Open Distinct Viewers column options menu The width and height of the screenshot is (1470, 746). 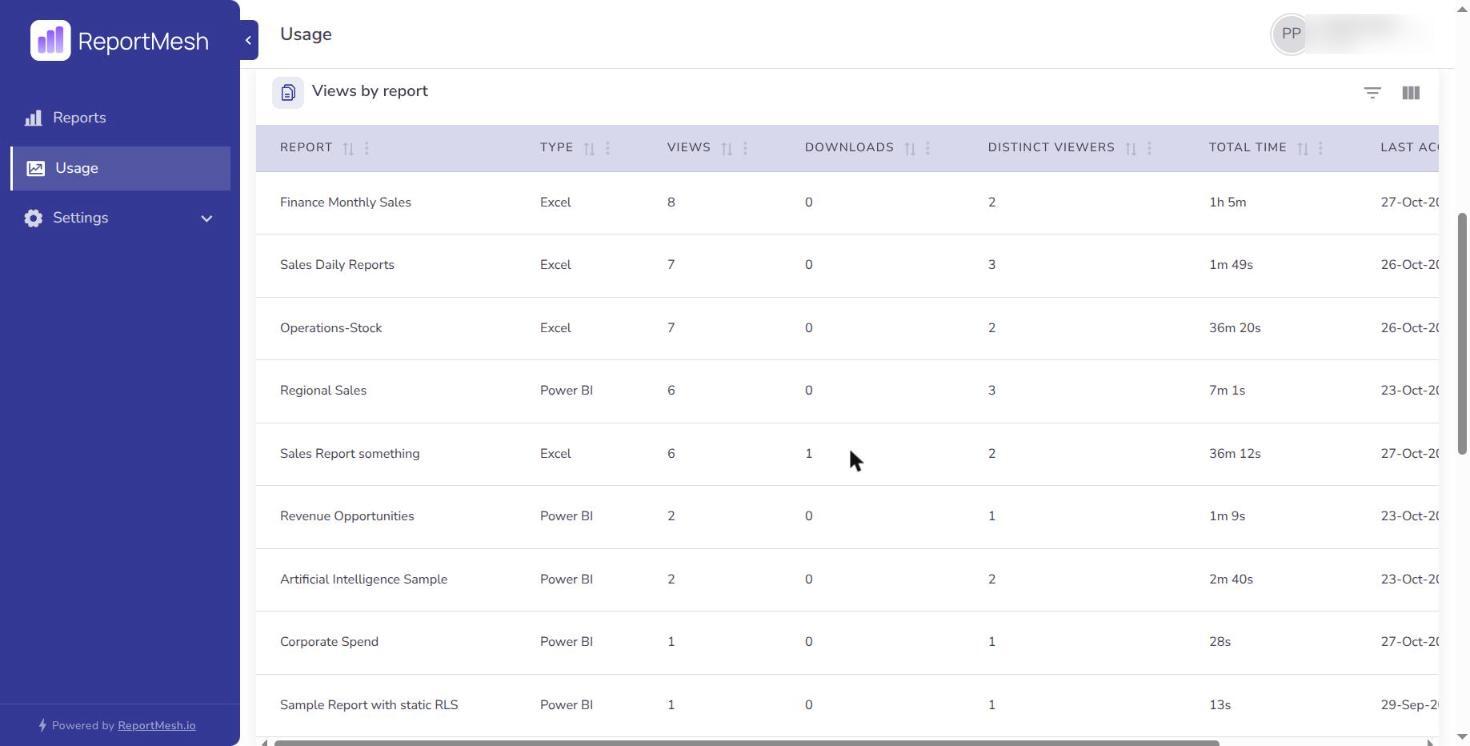1149,148
